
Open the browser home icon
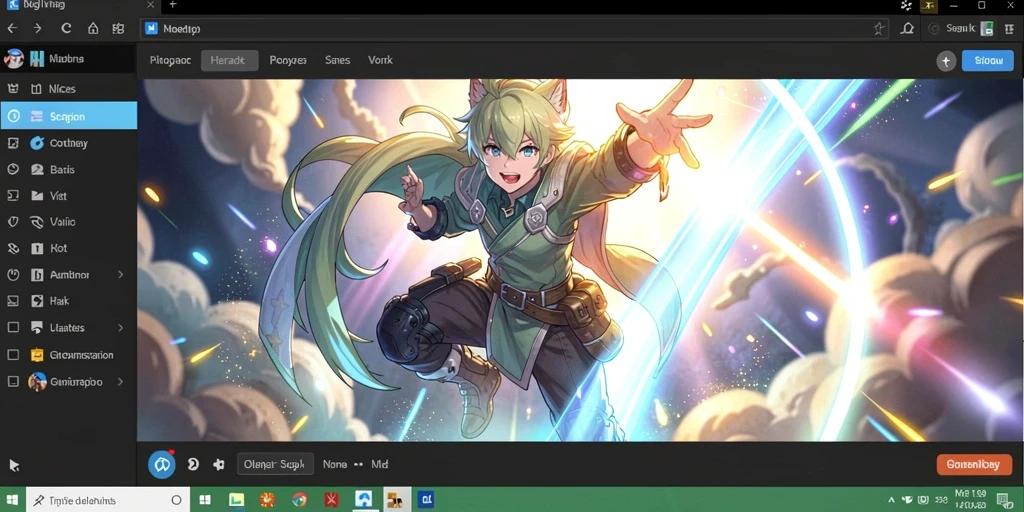(x=93, y=28)
